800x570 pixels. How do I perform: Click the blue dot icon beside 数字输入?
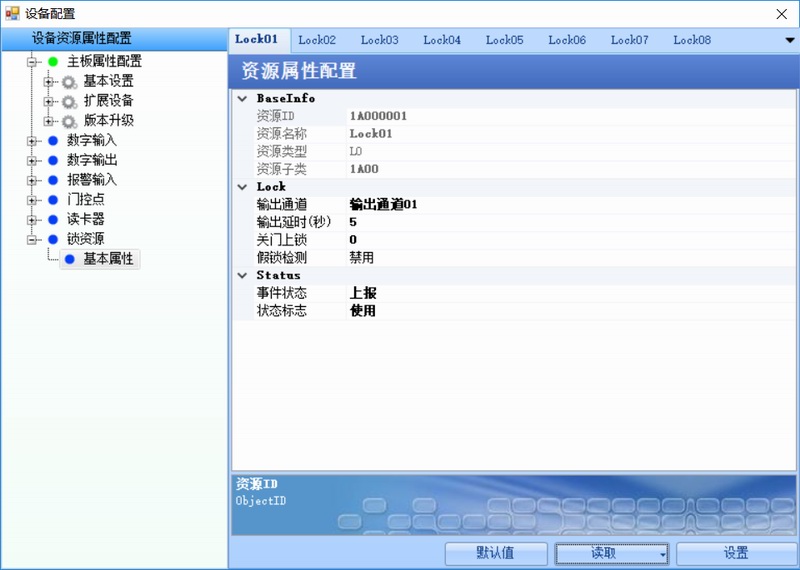(x=53, y=141)
